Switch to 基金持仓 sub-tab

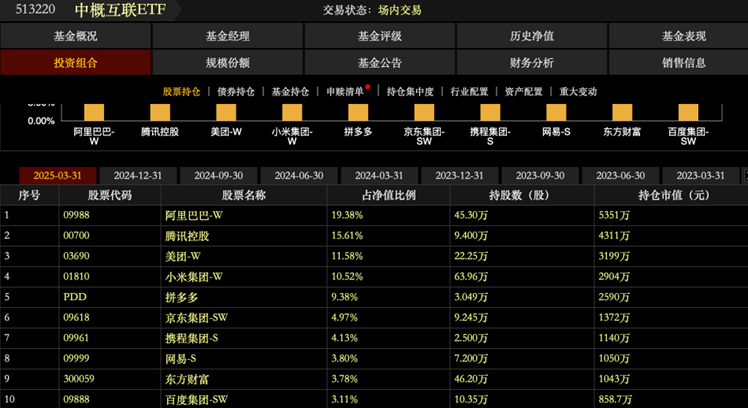(x=290, y=92)
